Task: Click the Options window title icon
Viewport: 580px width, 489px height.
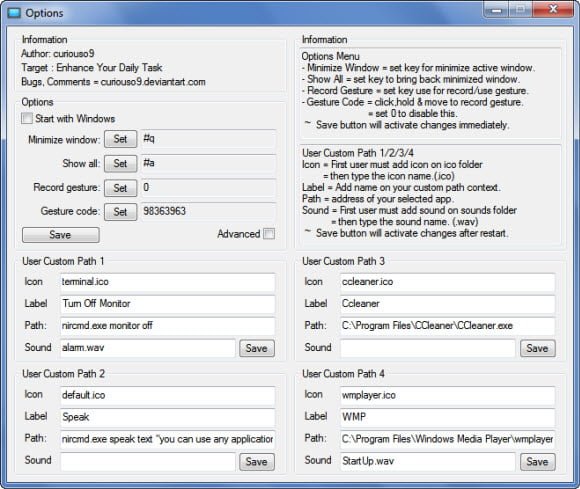Action: click(14, 13)
